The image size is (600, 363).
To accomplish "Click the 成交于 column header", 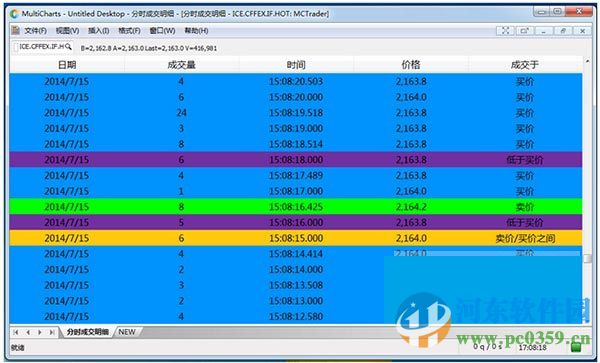I will pyautogui.click(x=525, y=65).
